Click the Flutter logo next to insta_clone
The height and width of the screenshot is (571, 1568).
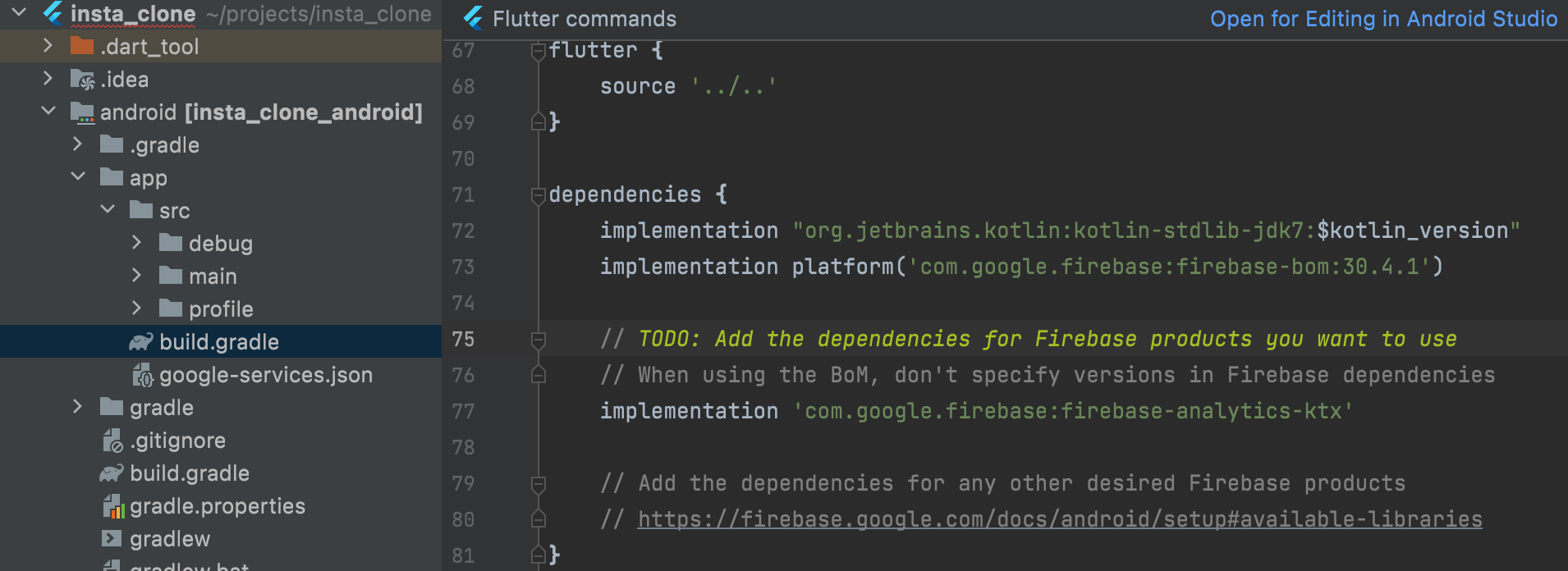click(x=53, y=13)
